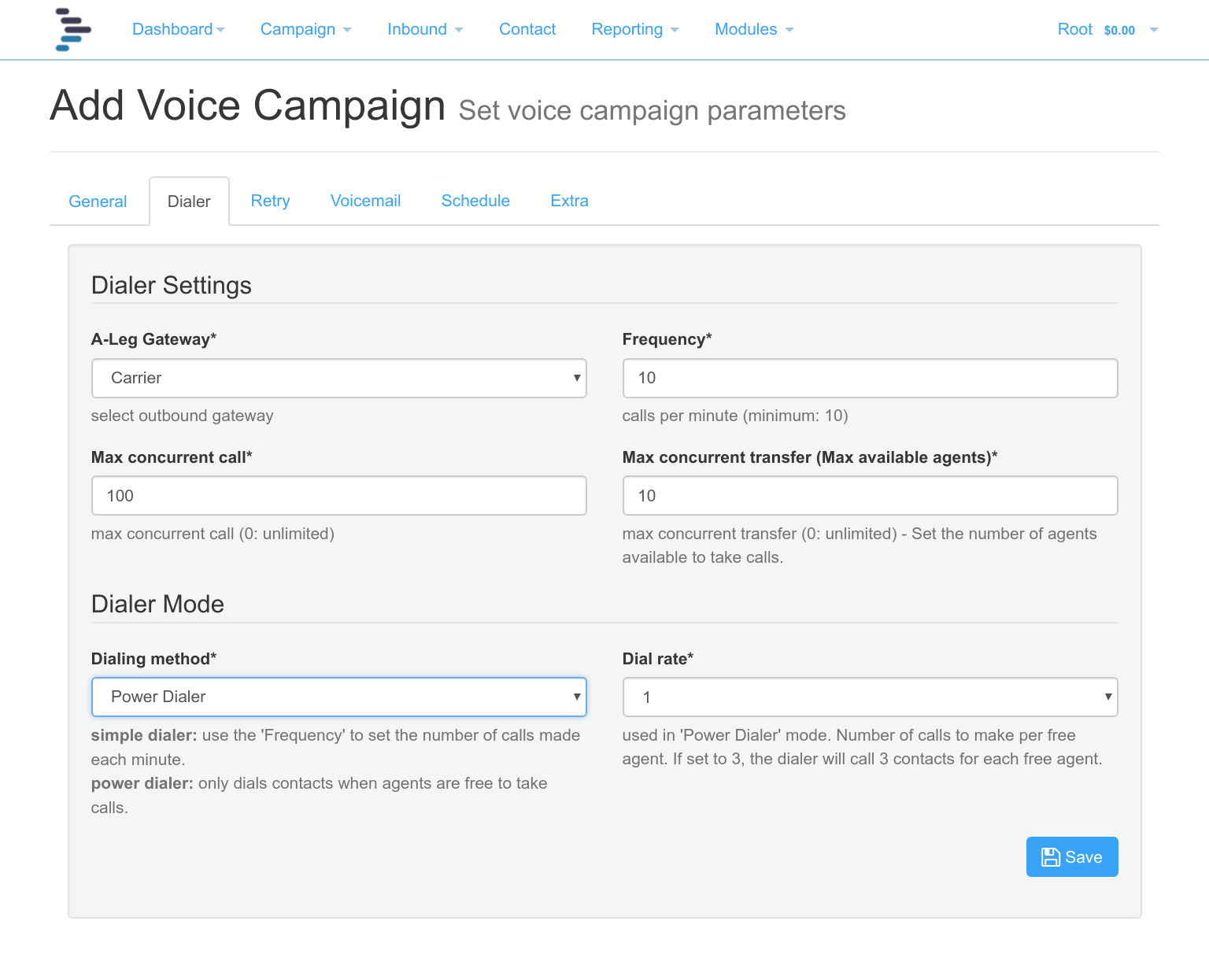This screenshot has height=980, width=1209.
Task: Open the Inbound menu
Action: click(424, 29)
